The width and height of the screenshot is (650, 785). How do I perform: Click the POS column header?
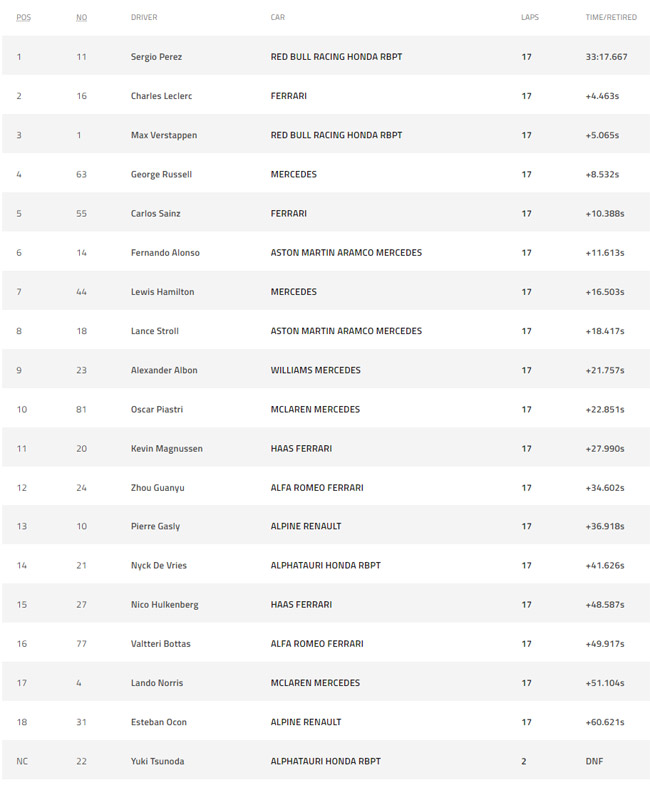coord(24,17)
